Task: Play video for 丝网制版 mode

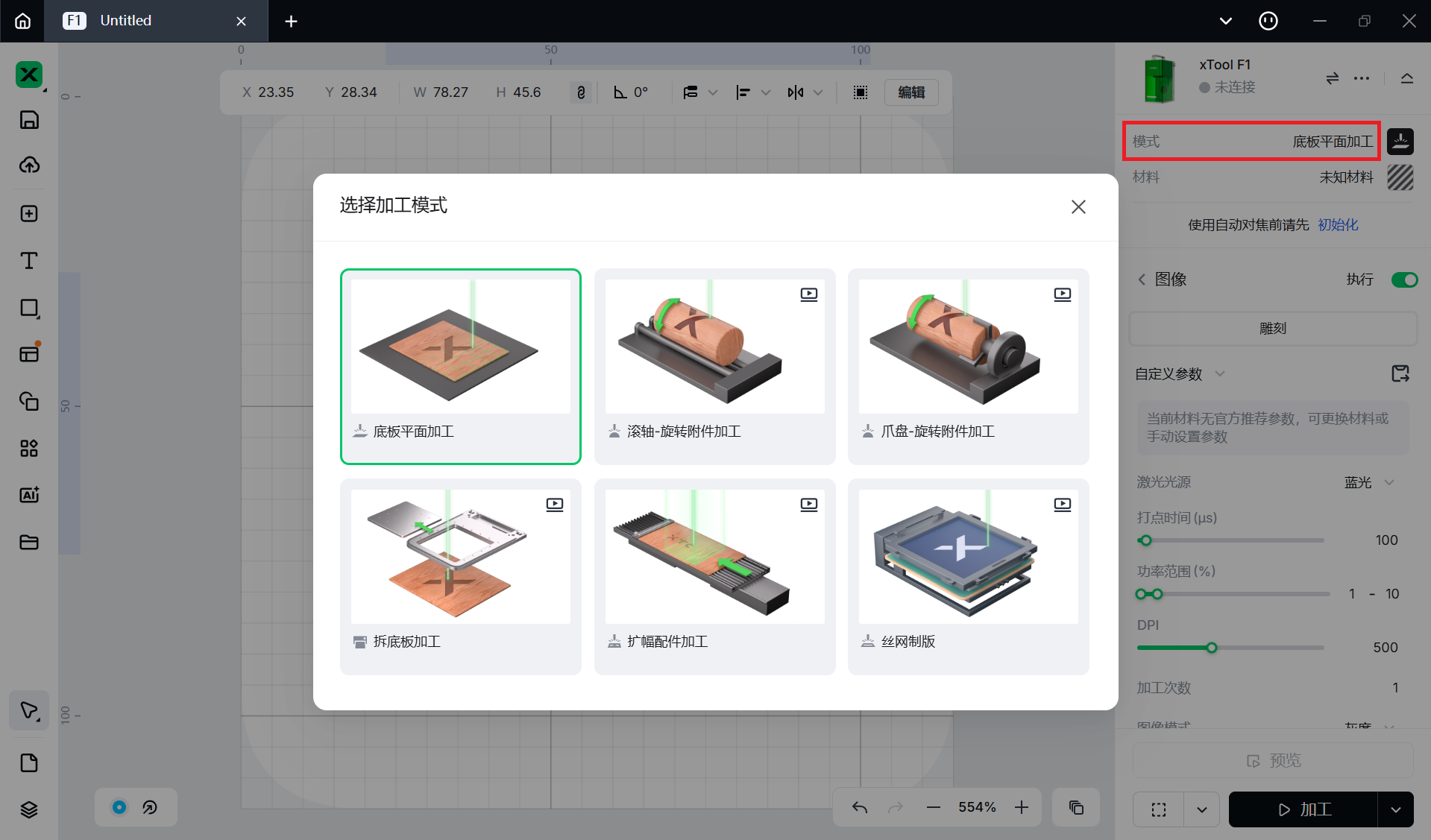Action: point(1062,505)
